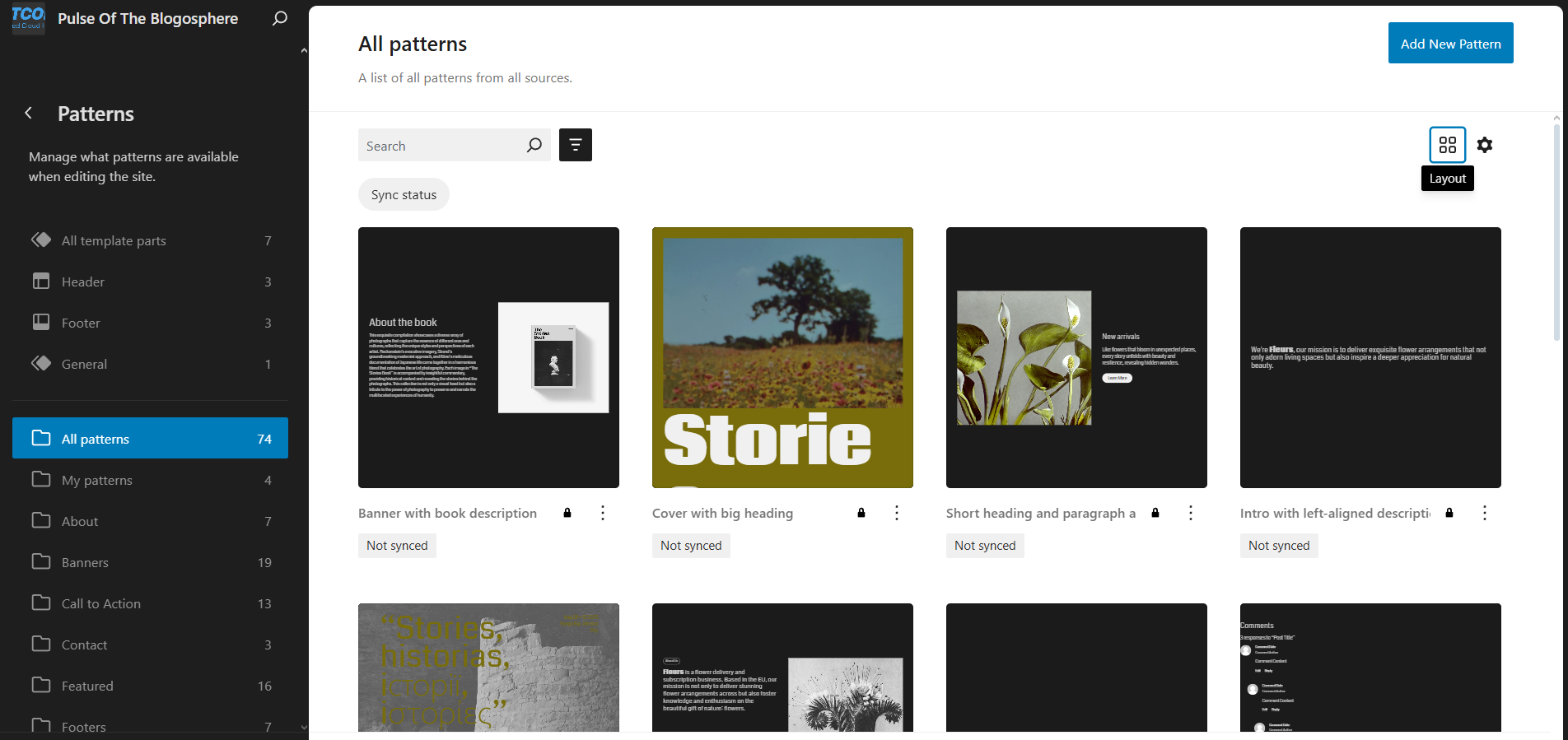Image resolution: width=1568 pixels, height=740 pixels.
Task: Open the site search icon in sidebar
Action: [x=280, y=18]
